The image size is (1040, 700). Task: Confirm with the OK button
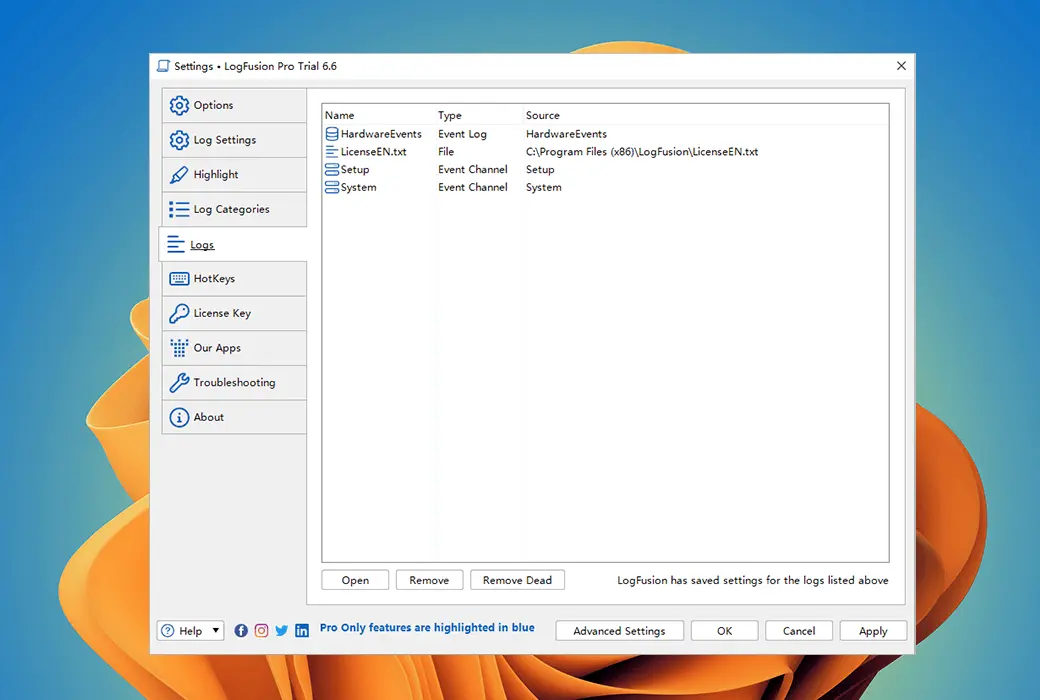[724, 630]
